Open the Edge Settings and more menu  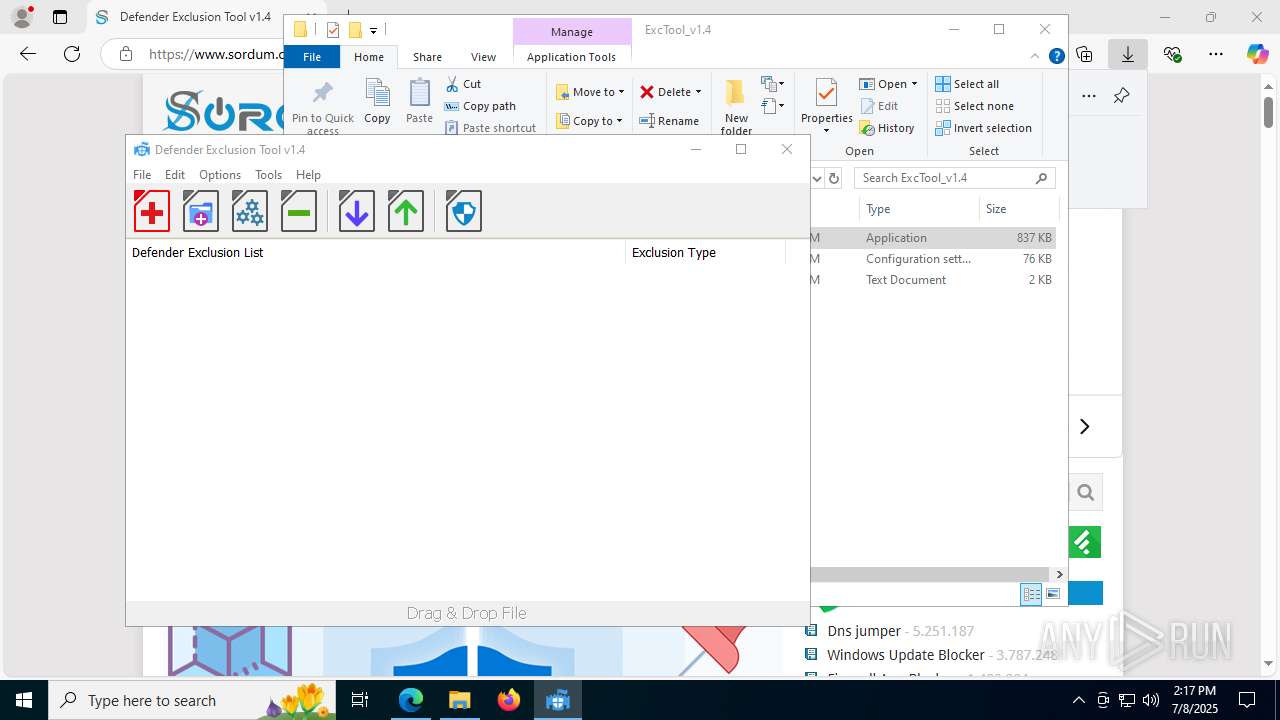click(1216, 54)
